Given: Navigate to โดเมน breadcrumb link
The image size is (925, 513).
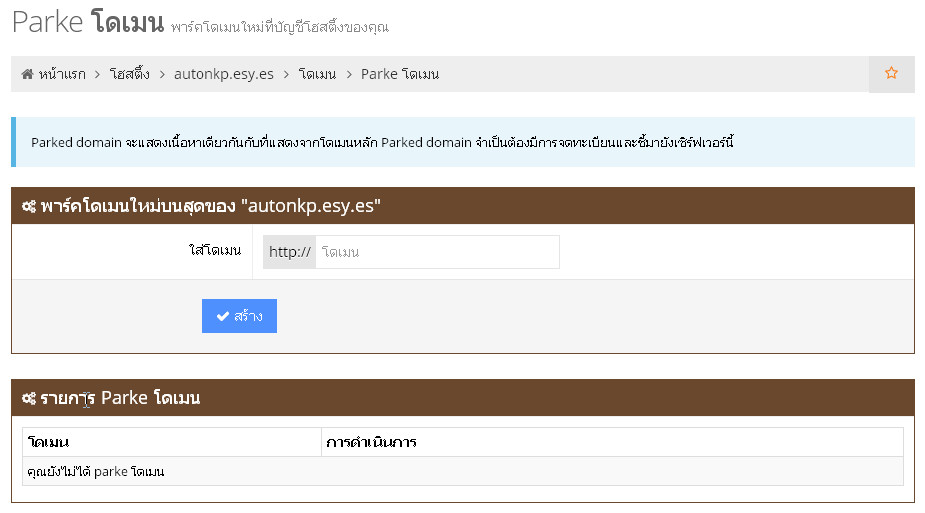Looking at the screenshot, I should [317, 74].
